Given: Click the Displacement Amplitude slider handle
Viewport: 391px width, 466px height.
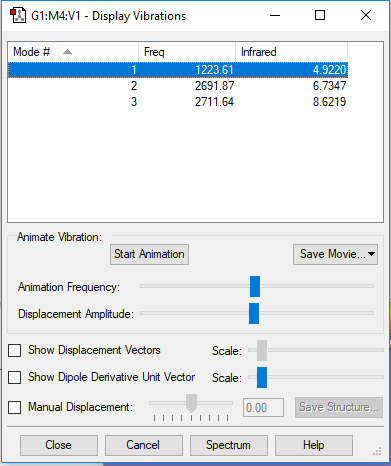Looking at the screenshot, I should [x=254, y=313].
